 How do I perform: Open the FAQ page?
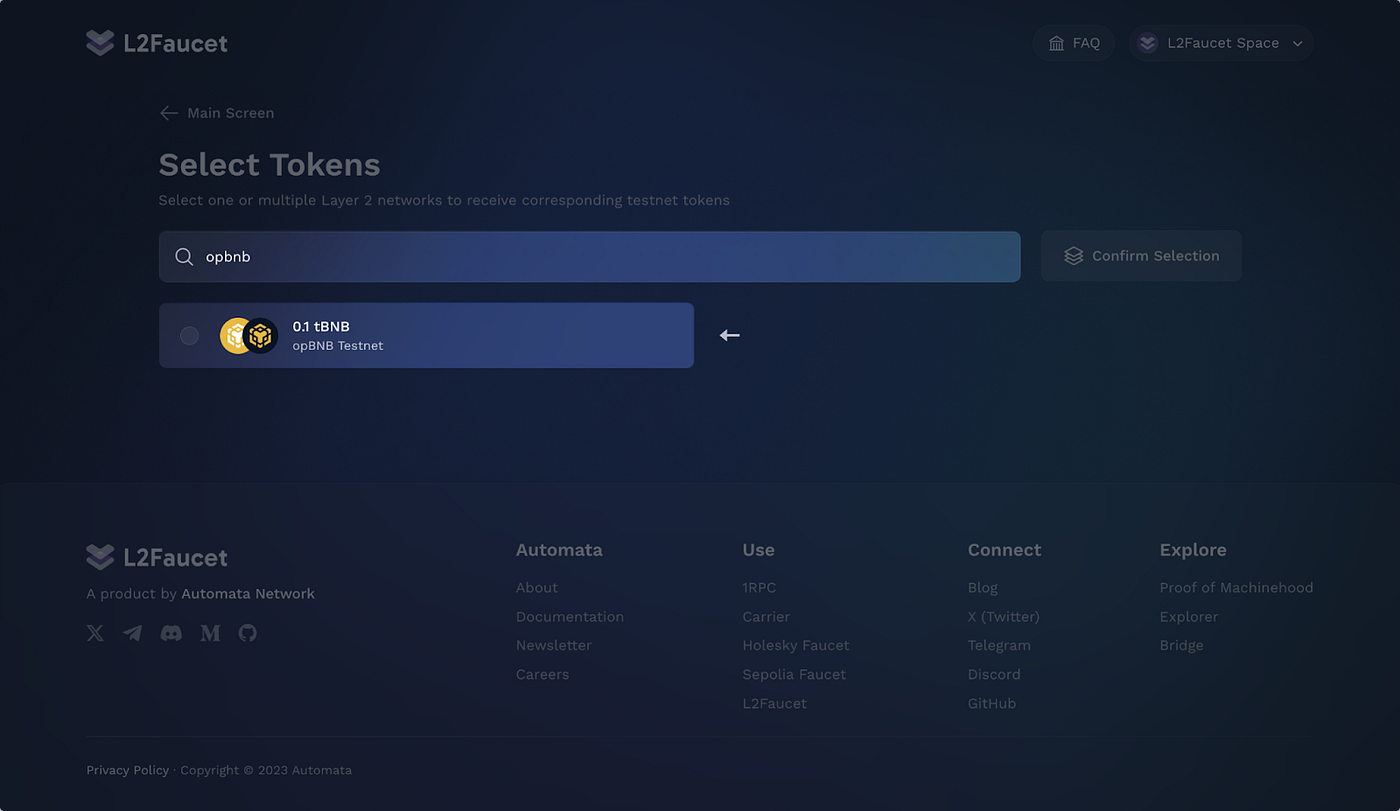[x=1074, y=43]
